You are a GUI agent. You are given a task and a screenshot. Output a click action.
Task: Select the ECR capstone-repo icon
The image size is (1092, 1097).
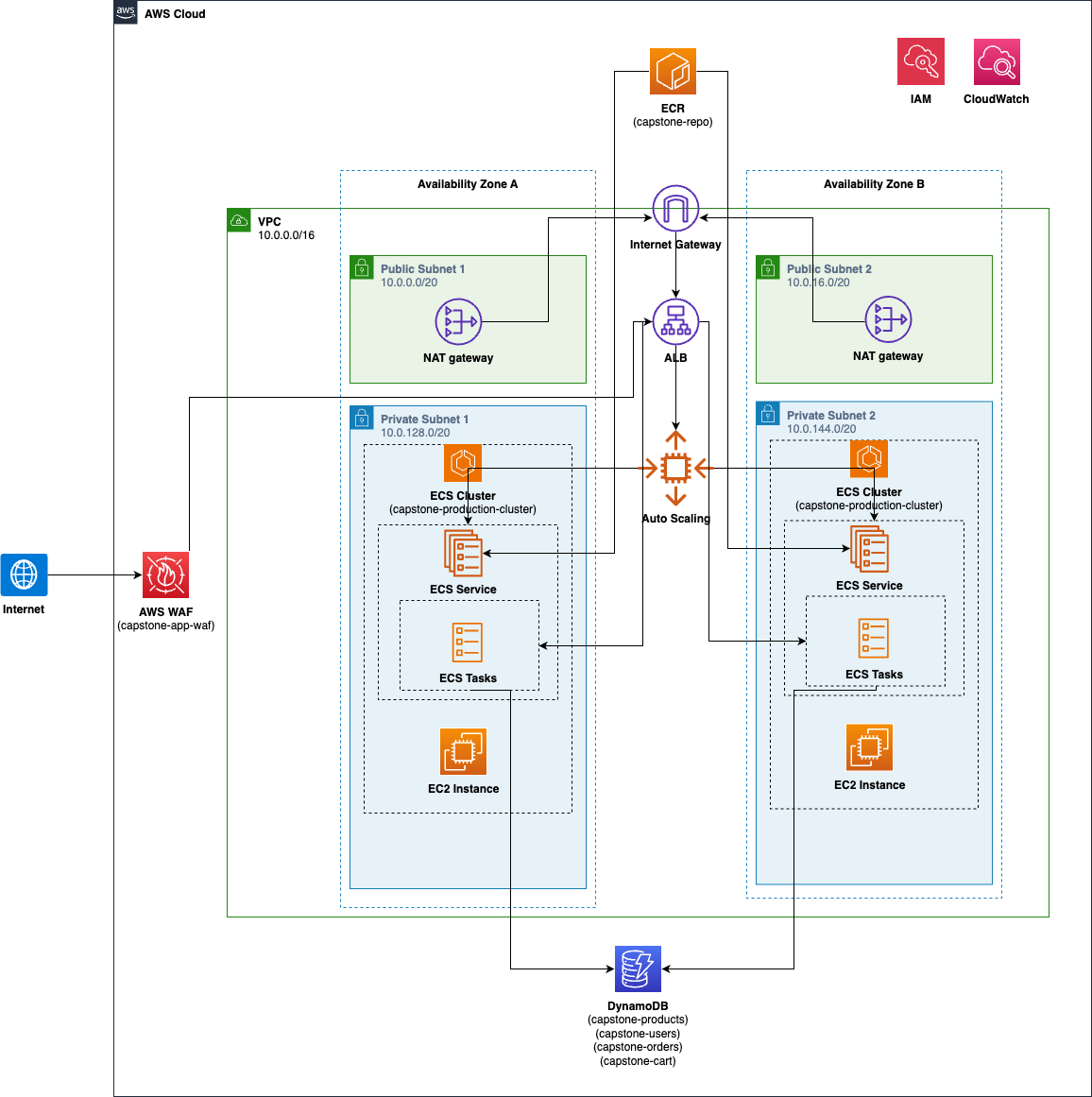[x=672, y=71]
